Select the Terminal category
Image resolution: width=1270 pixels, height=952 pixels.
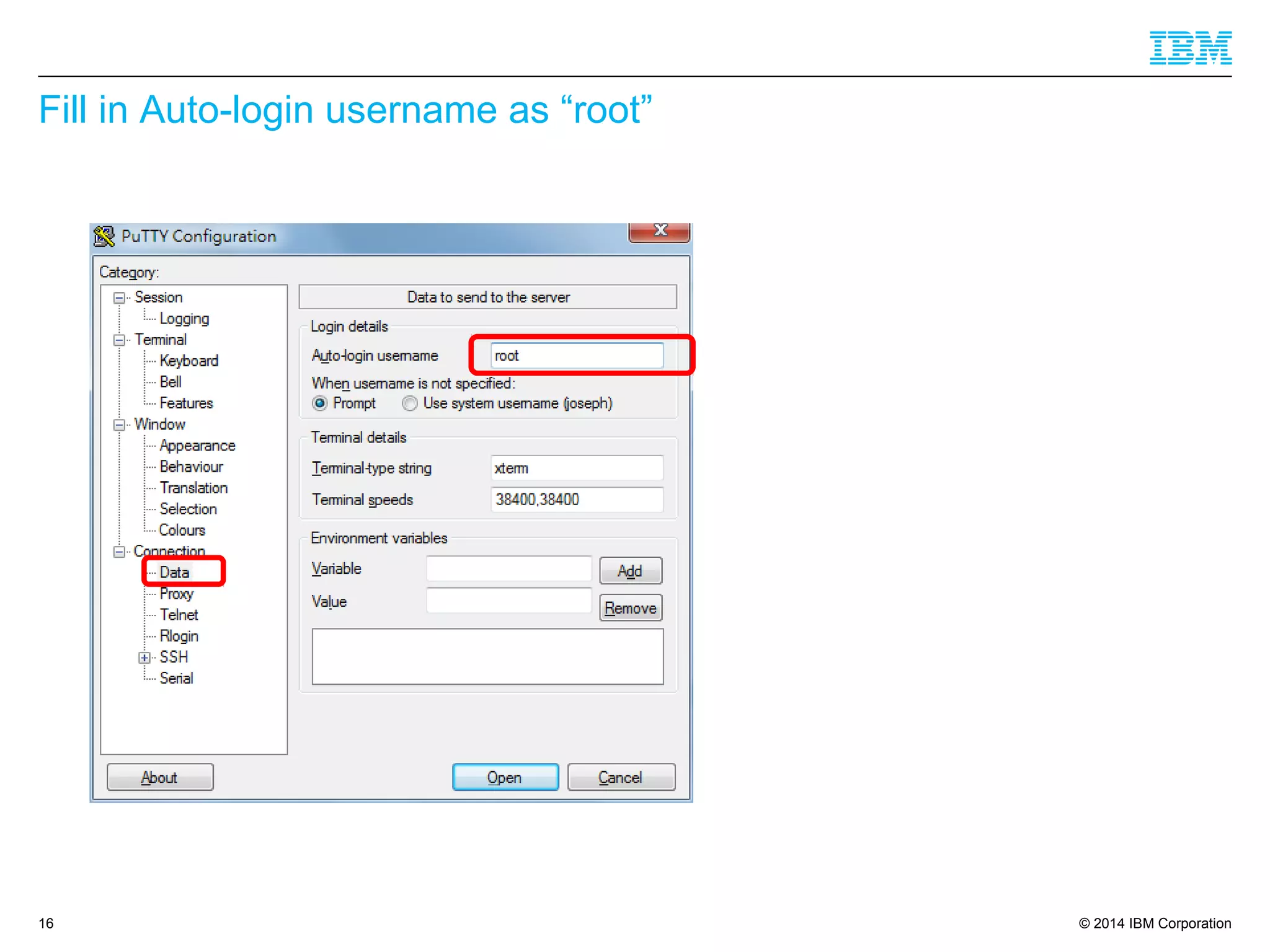click(x=161, y=340)
